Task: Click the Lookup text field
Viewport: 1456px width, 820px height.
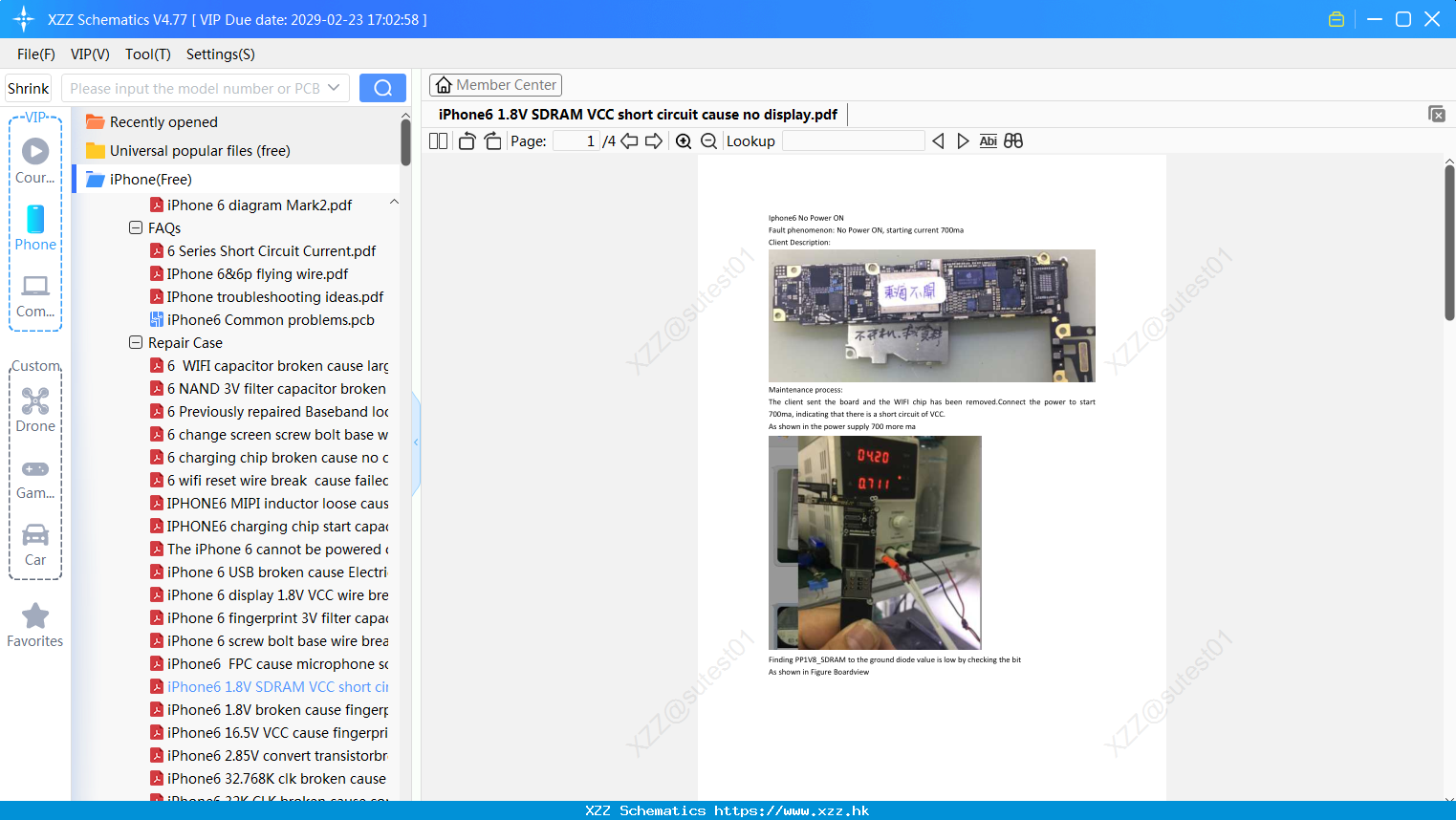Action: pyautogui.click(x=854, y=141)
